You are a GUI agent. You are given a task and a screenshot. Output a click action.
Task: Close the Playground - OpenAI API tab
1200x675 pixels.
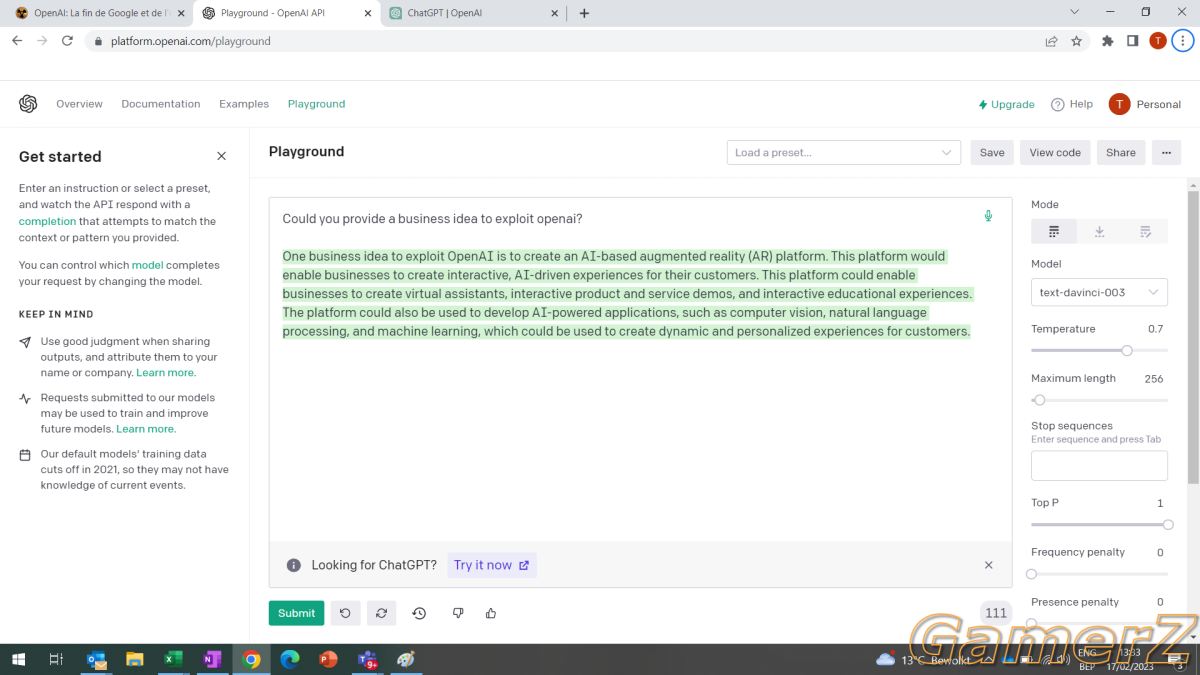(x=368, y=13)
